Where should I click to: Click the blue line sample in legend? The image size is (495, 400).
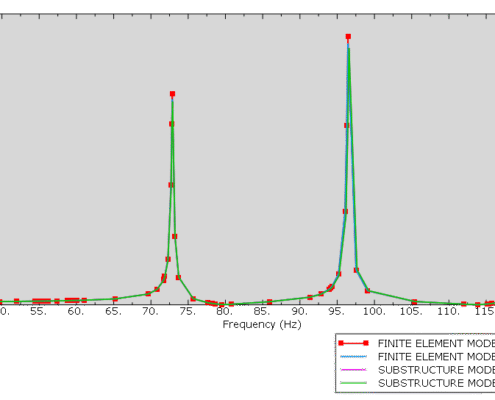(353, 357)
